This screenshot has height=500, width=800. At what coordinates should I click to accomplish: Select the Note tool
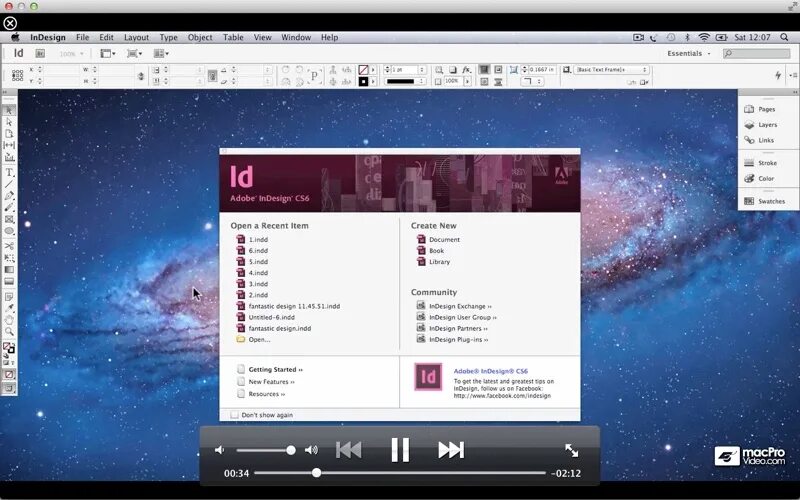(9, 296)
